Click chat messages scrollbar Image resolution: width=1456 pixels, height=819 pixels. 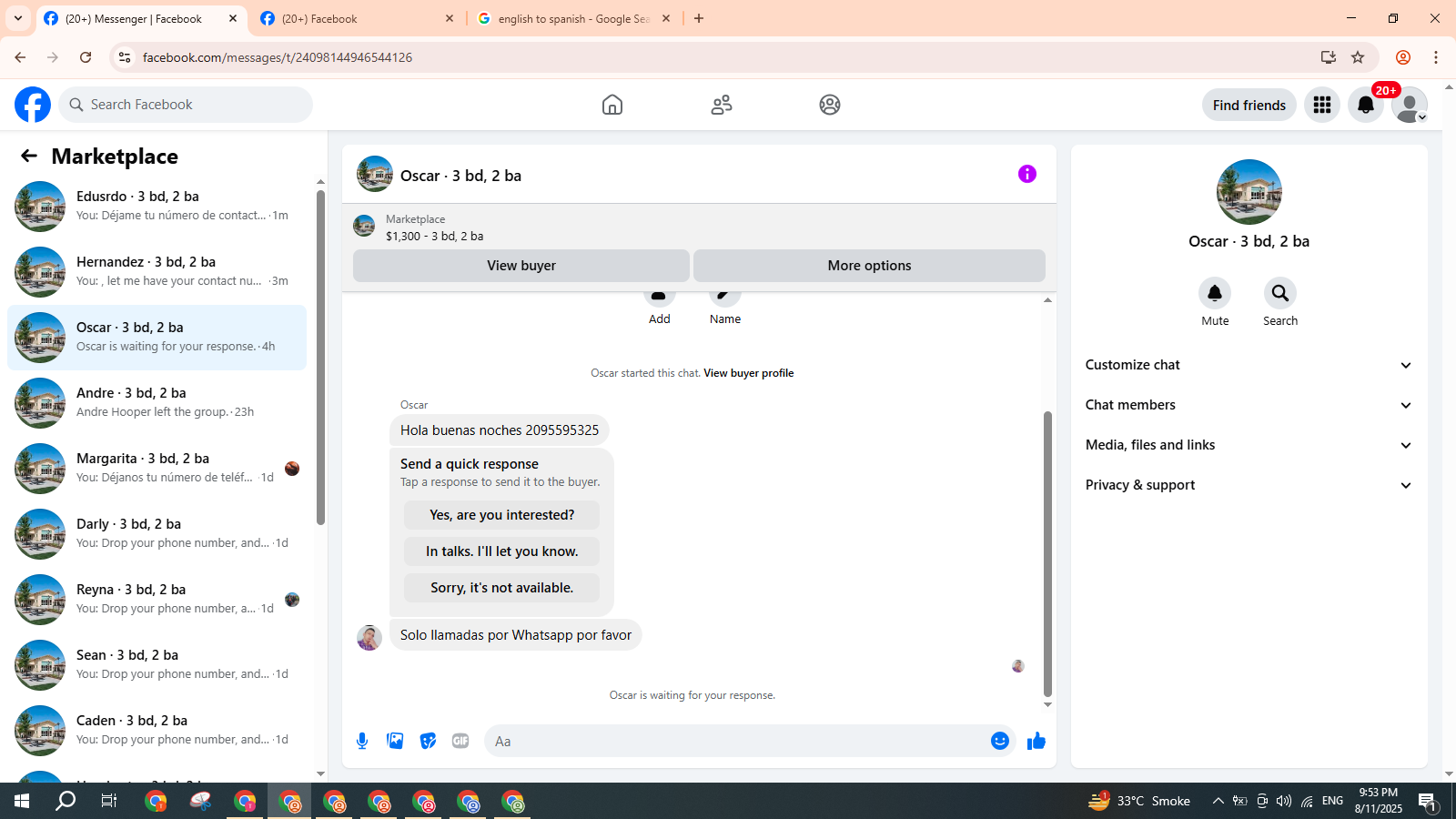click(1047, 553)
